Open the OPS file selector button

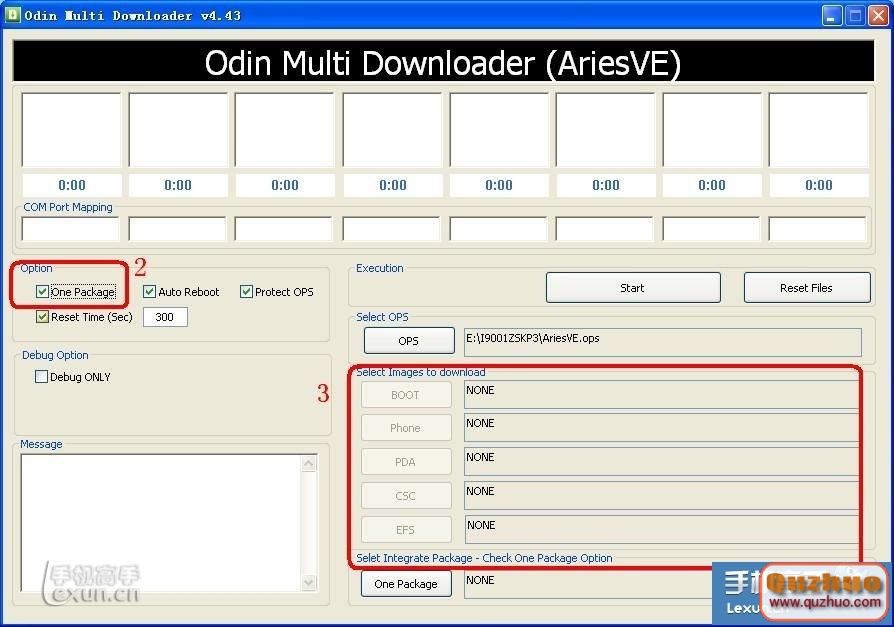coord(409,341)
